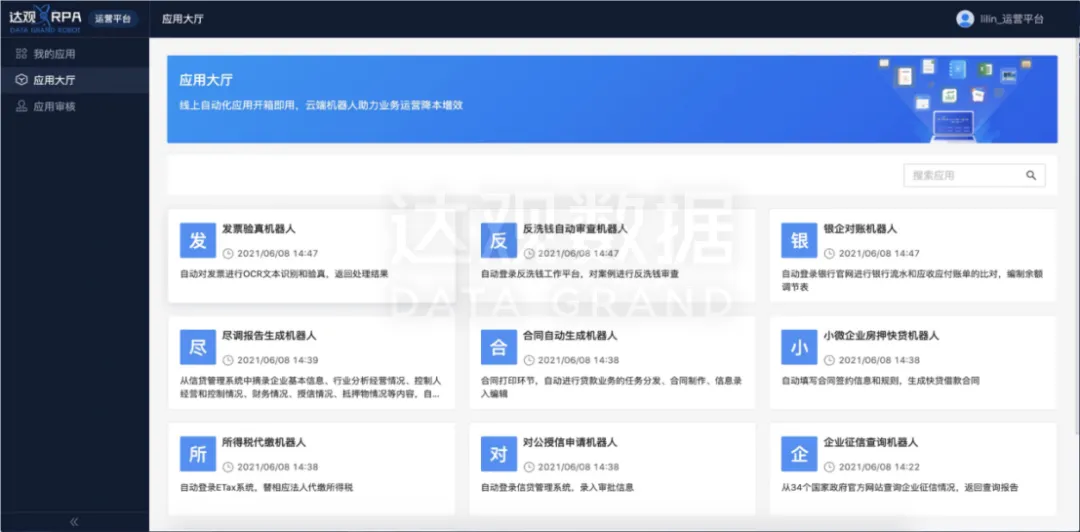The width and height of the screenshot is (1080, 532).
Task: Click the 所得税代缴机器人 '所' icon
Action: 198,454
